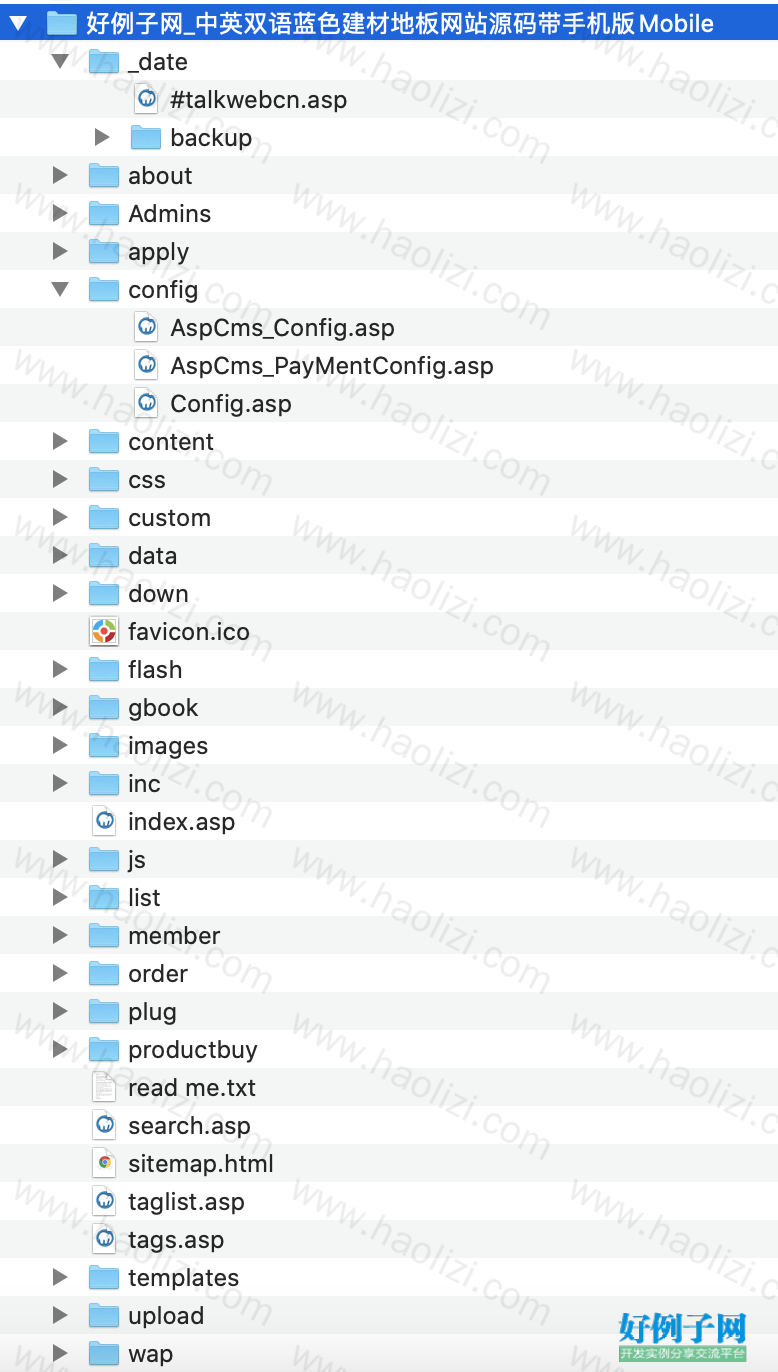
Task: Select the taglist.asp file
Action: tap(186, 1201)
